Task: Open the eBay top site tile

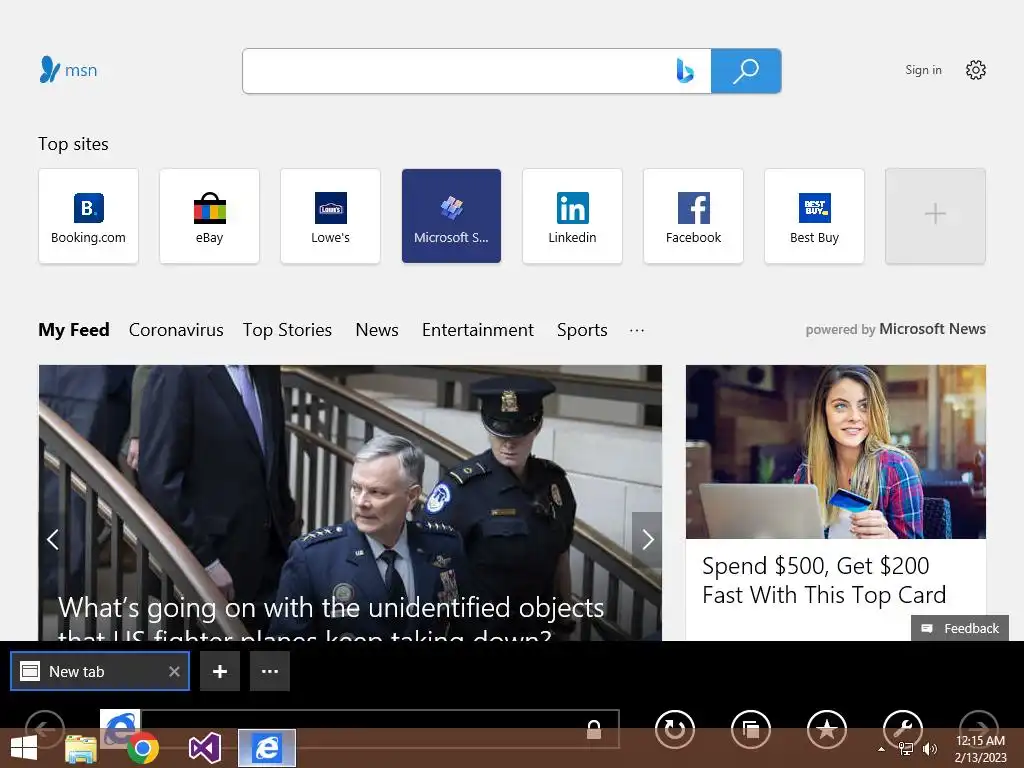Action: (x=209, y=216)
